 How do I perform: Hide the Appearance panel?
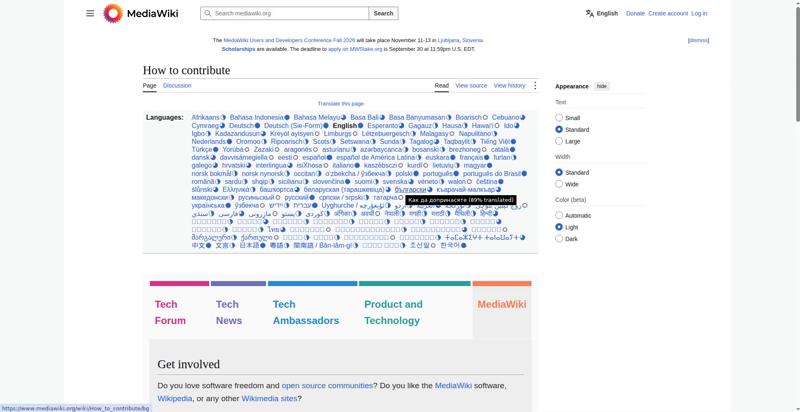[x=602, y=86]
